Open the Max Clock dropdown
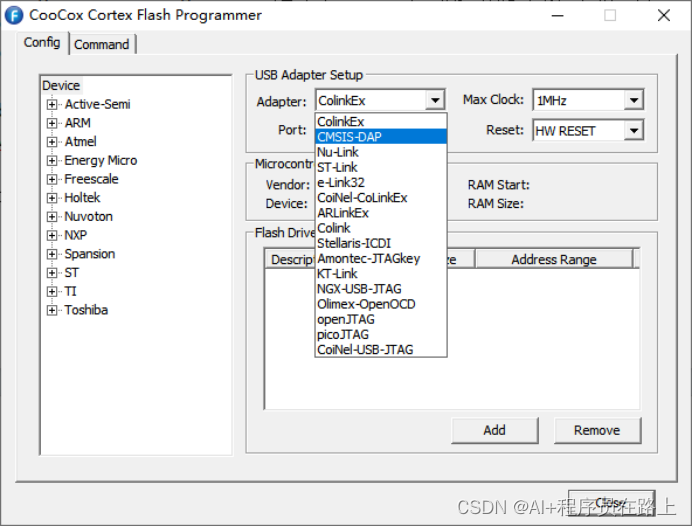The width and height of the screenshot is (692, 526). click(x=634, y=100)
